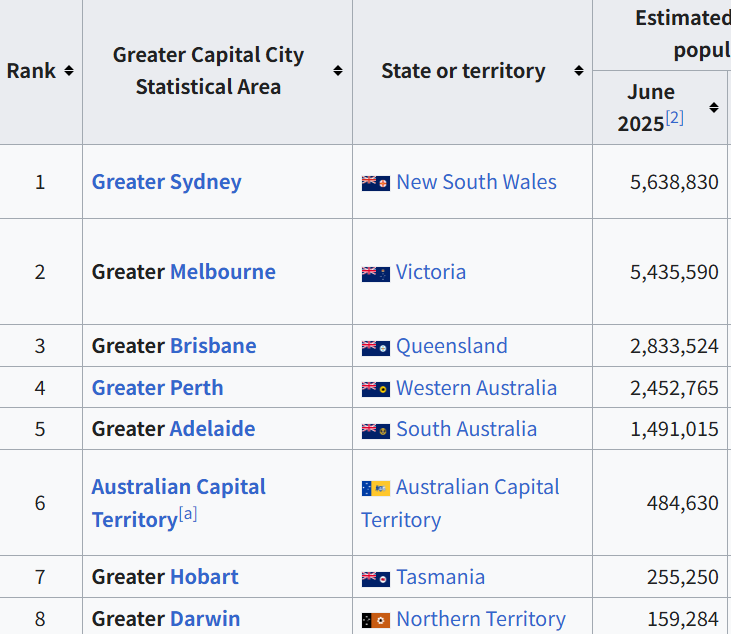Viewport: 731px width, 634px height.
Task: Open the Victoria state link
Action: [x=431, y=272]
